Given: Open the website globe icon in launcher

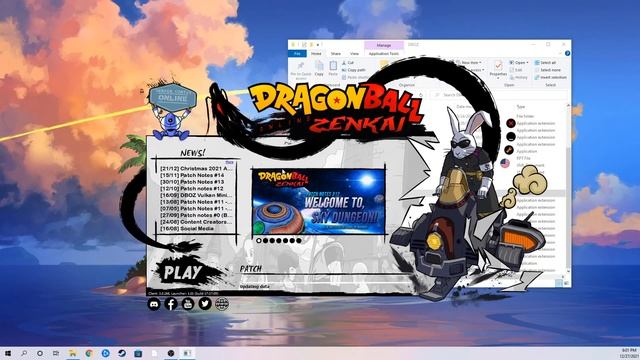Looking at the screenshot, I should (222, 304).
